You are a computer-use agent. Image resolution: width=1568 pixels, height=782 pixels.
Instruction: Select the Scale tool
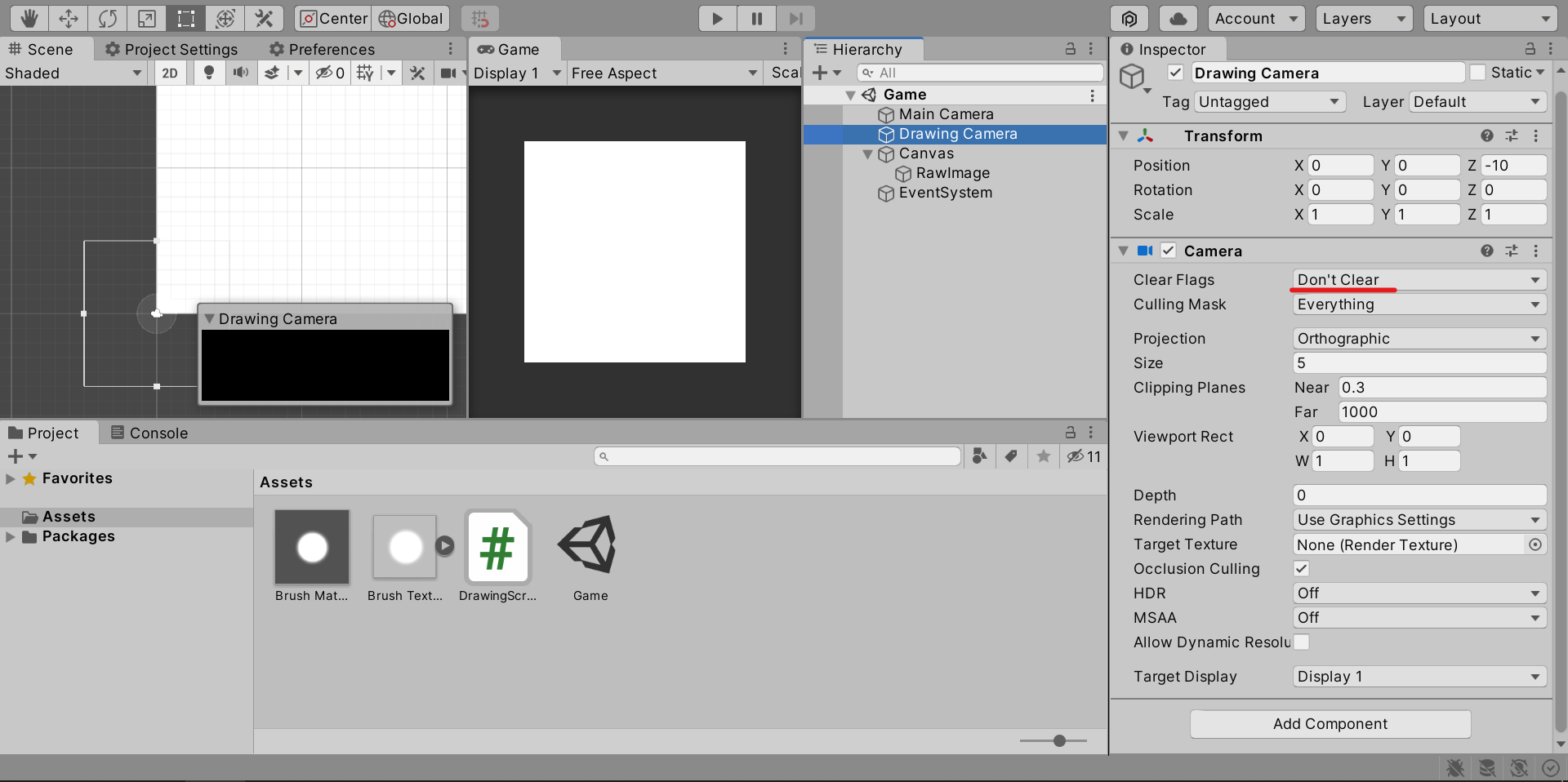click(x=147, y=18)
